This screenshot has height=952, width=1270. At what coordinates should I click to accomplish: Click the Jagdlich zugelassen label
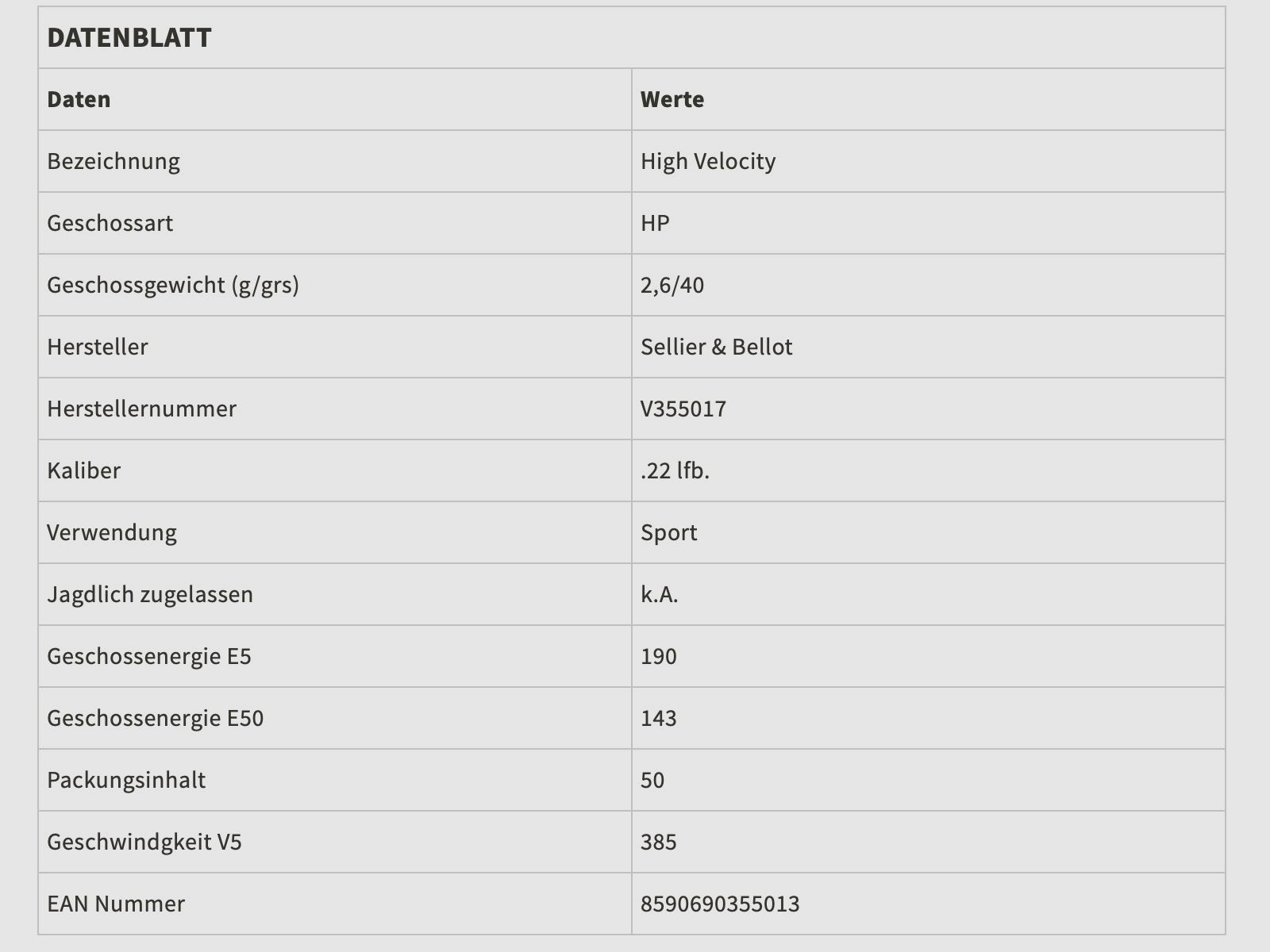point(150,594)
